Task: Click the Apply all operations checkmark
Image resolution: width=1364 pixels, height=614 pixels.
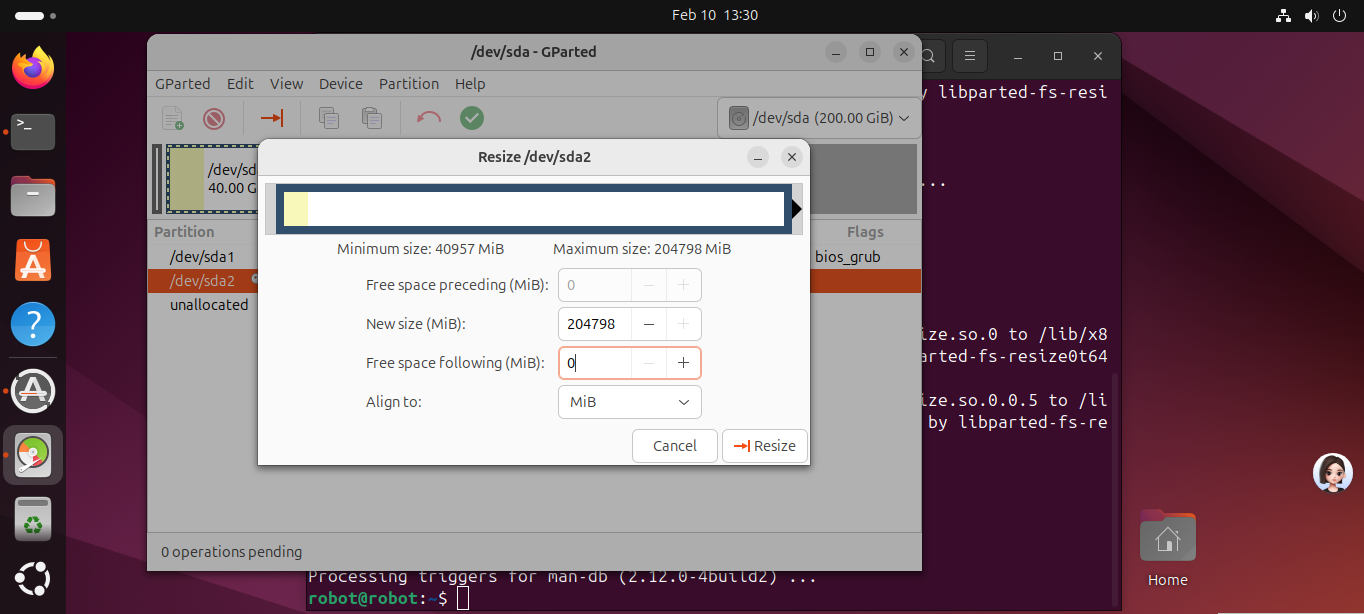Action: tap(472, 118)
